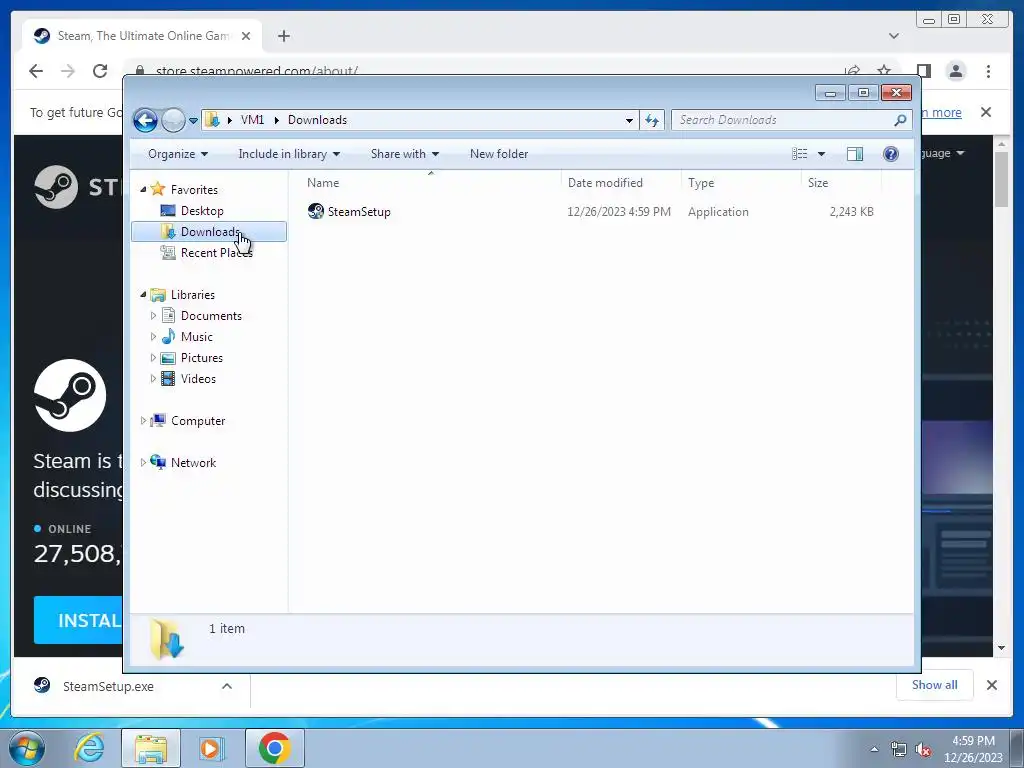Open Desktop in Favorites
The width and height of the screenshot is (1024, 768).
202,211
